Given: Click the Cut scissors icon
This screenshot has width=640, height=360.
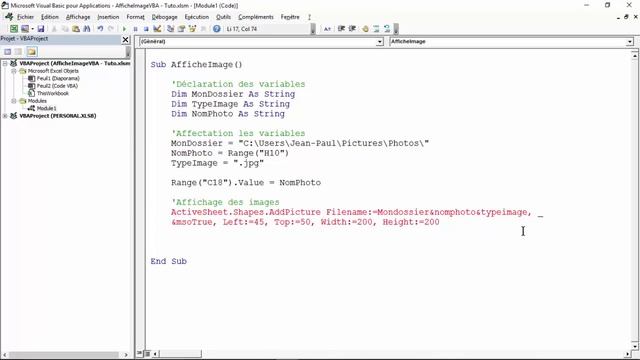Looking at the screenshot, I should [54, 29].
